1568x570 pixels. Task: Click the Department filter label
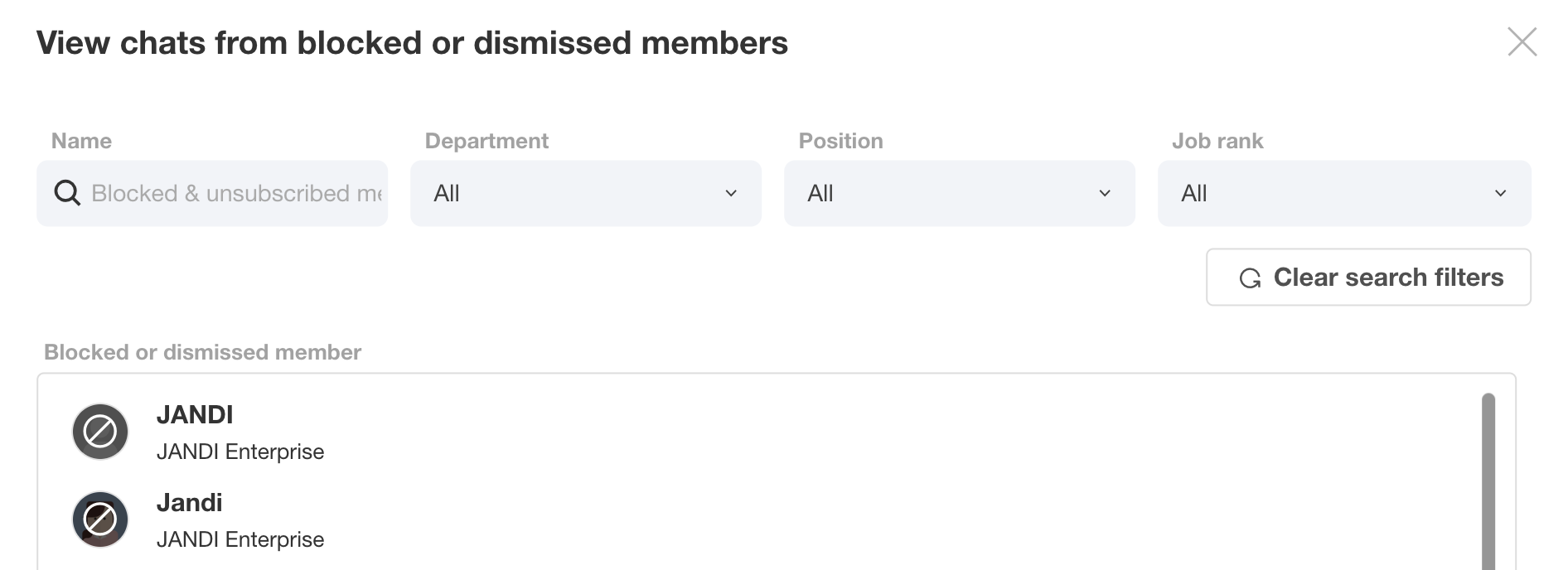click(486, 141)
